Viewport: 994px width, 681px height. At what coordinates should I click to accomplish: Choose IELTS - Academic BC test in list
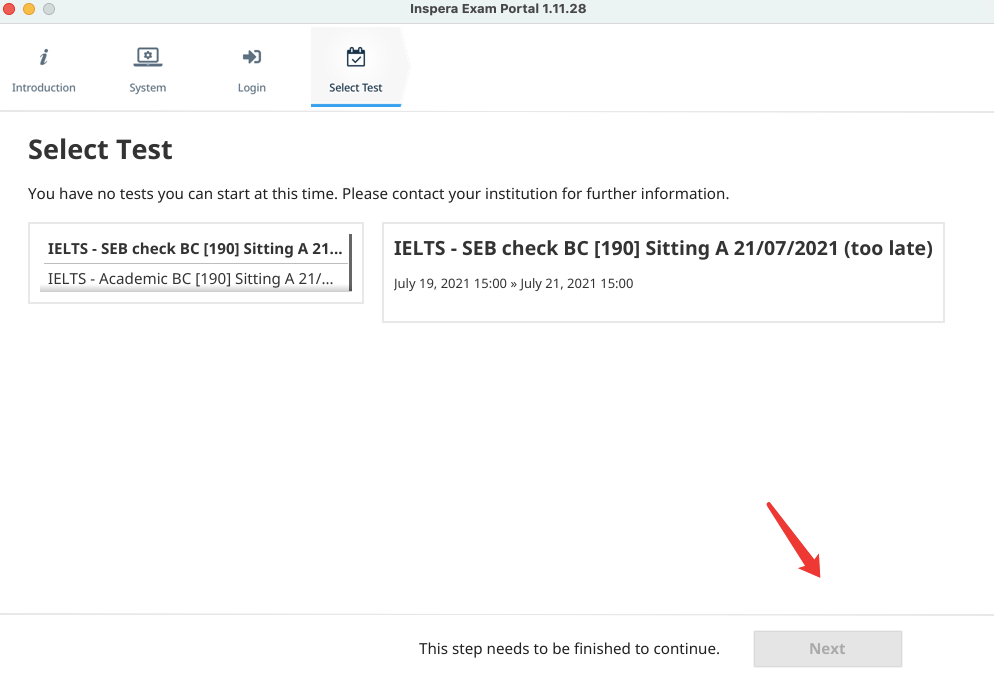pyautogui.click(x=190, y=279)
